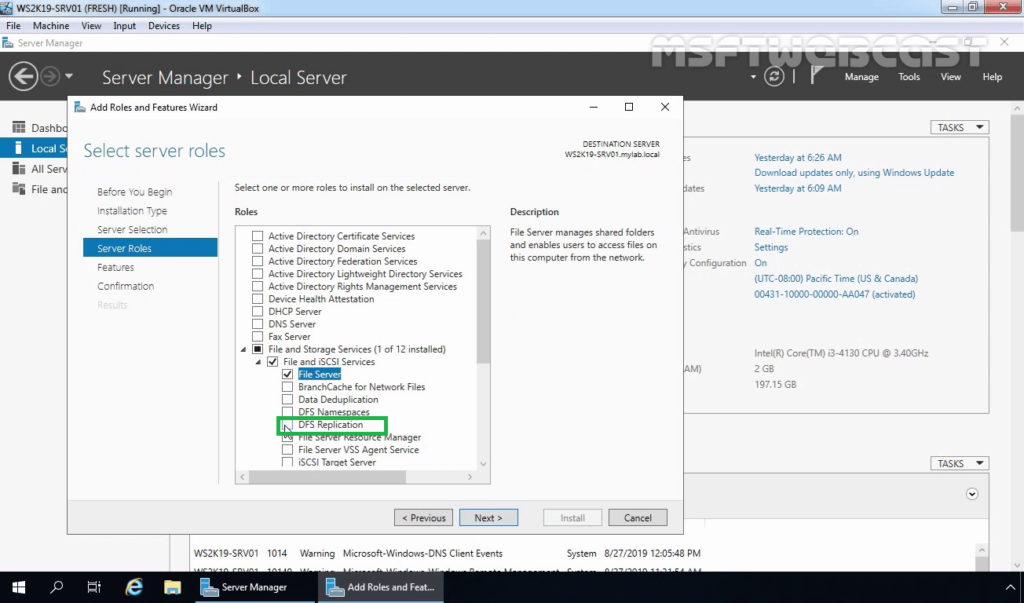Open the Windows Start menu

(x=18, y=587)
